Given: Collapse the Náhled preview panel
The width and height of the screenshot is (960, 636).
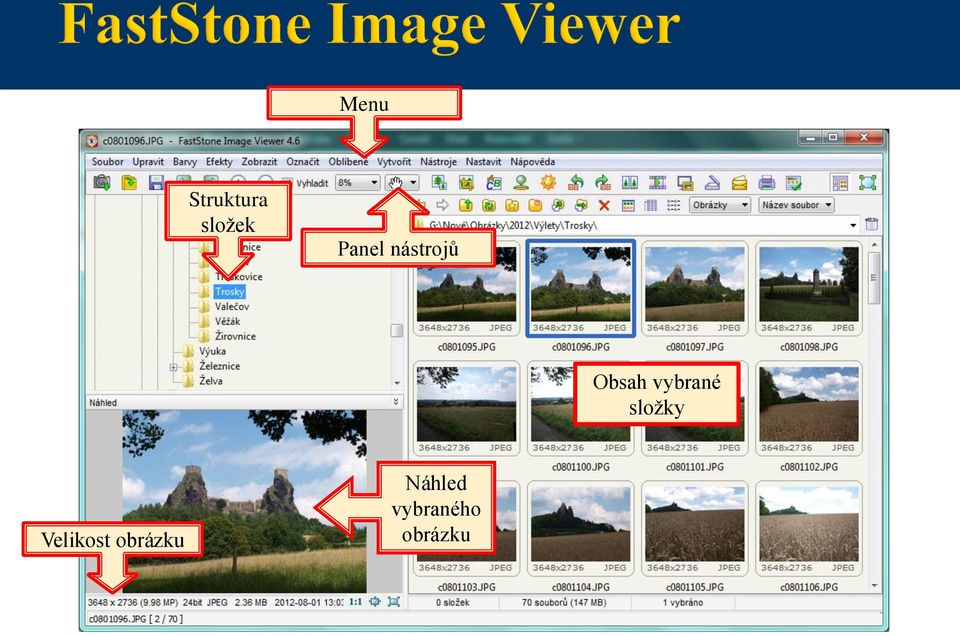Looking at the screenshot, I should [x=396, y=402].
